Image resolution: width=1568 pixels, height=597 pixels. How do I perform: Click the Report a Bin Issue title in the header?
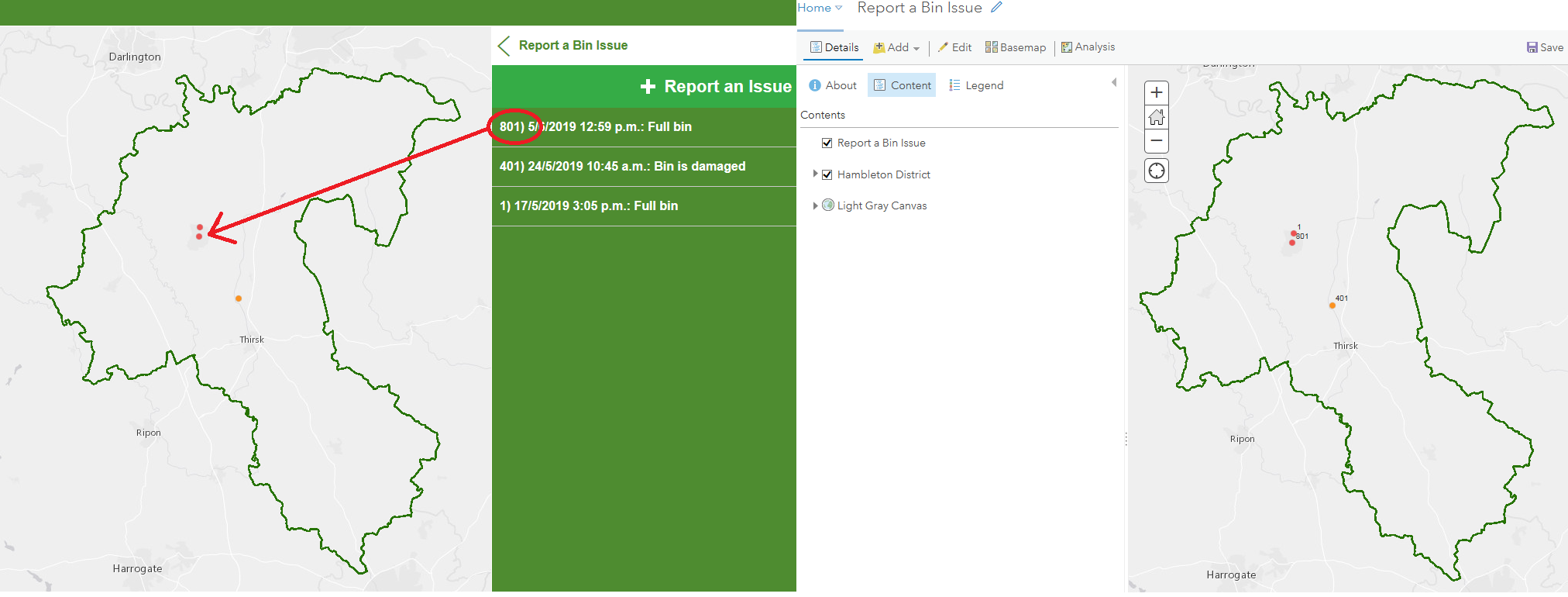[920, 8]
